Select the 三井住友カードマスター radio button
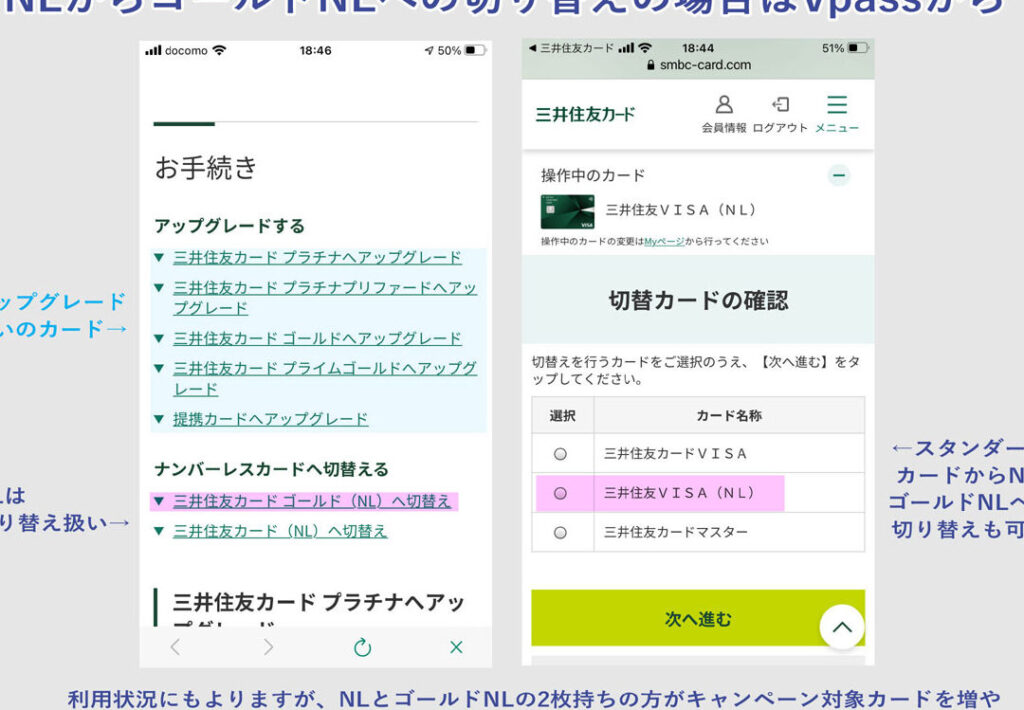The height and width of the screenshot is (710, 1024). point(560,532)
